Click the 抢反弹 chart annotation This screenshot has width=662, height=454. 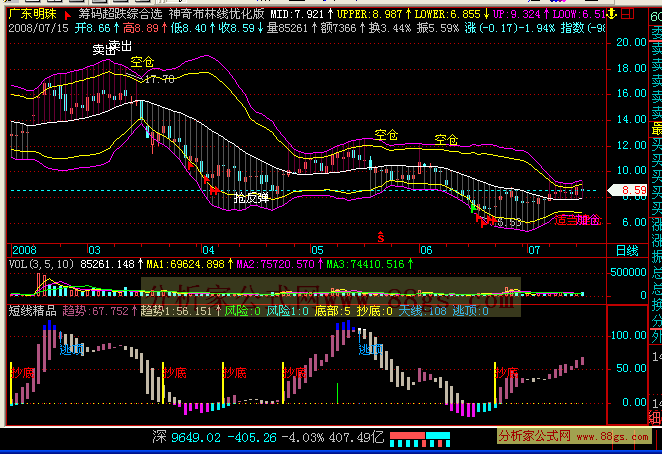[x=252, y=198]
